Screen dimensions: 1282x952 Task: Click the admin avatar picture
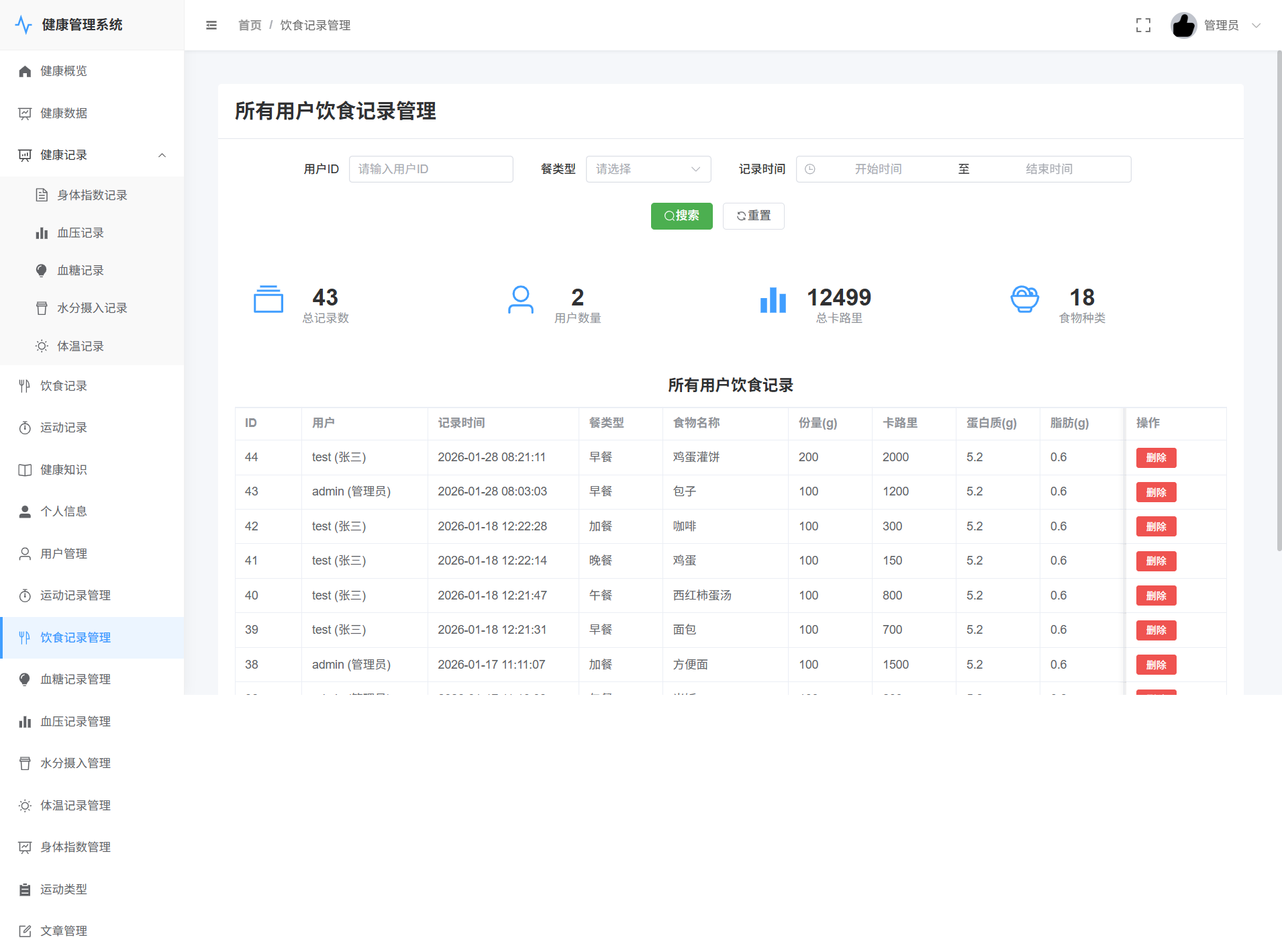pos(1183,26)
